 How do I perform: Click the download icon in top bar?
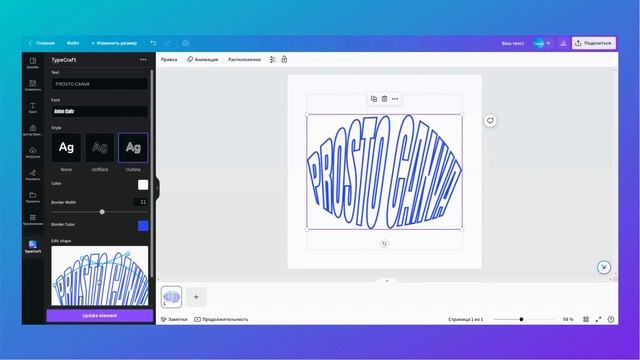point(563,43)
